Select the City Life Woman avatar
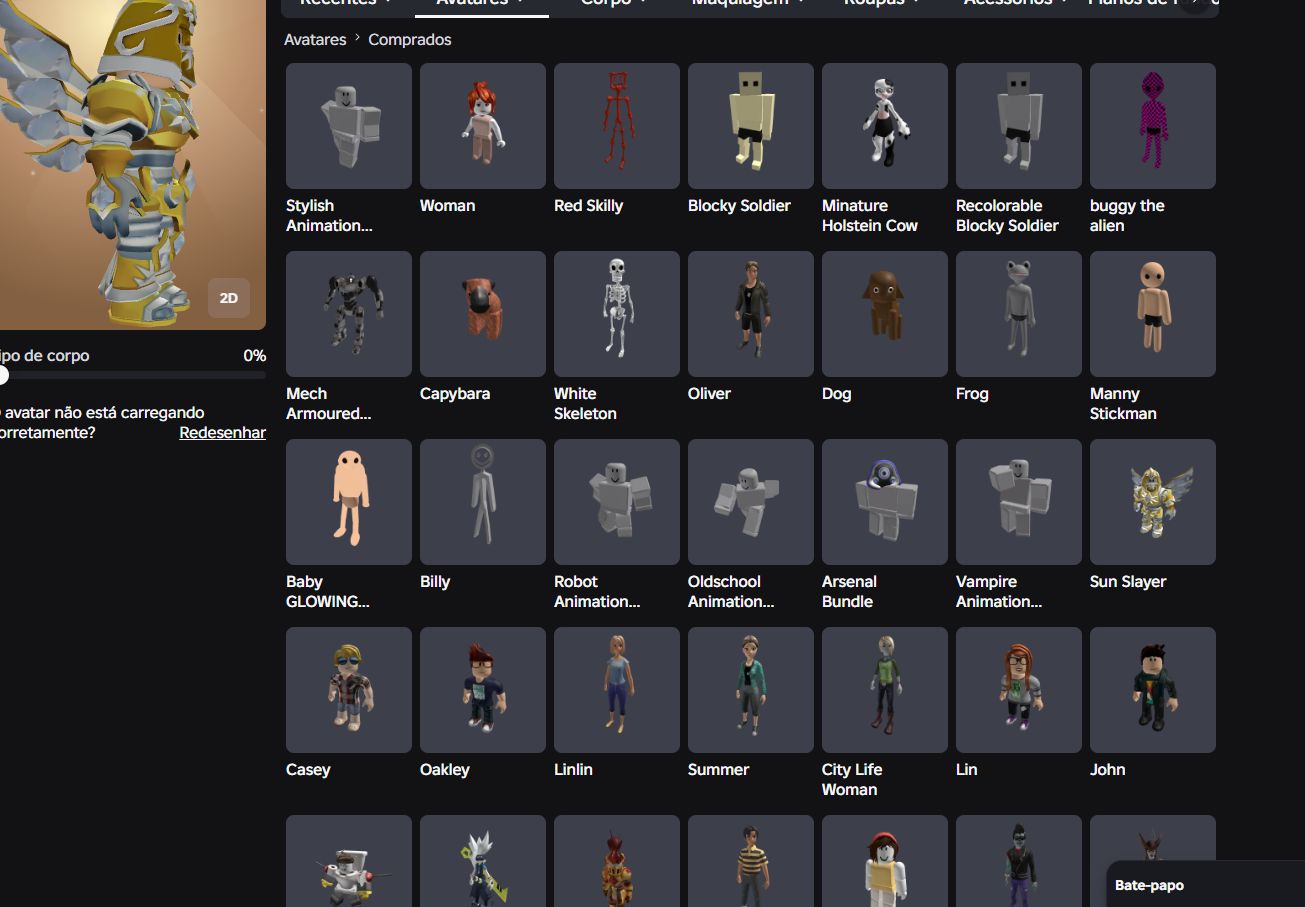Image resolution: width=1305 pixels, height=907 pixels. 885,690
